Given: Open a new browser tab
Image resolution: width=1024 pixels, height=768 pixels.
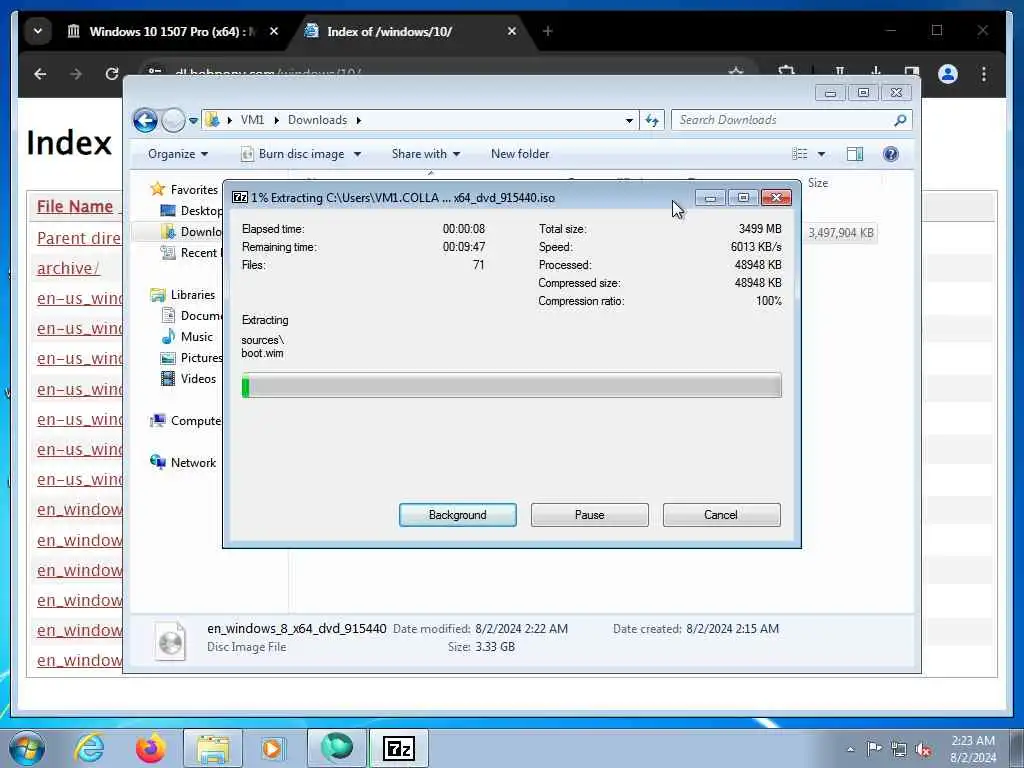Looking at the screenshot, I should 547,31.
